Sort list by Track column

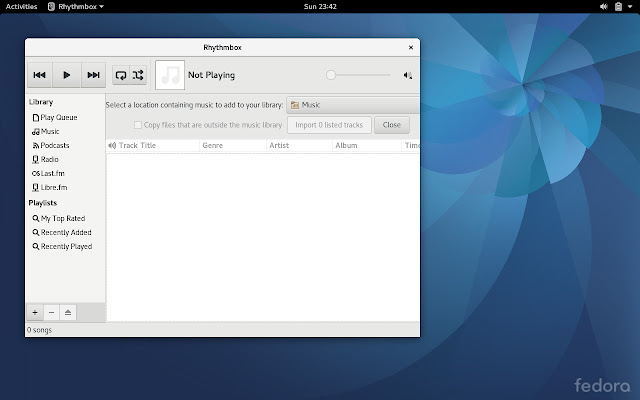coord(128,145)
